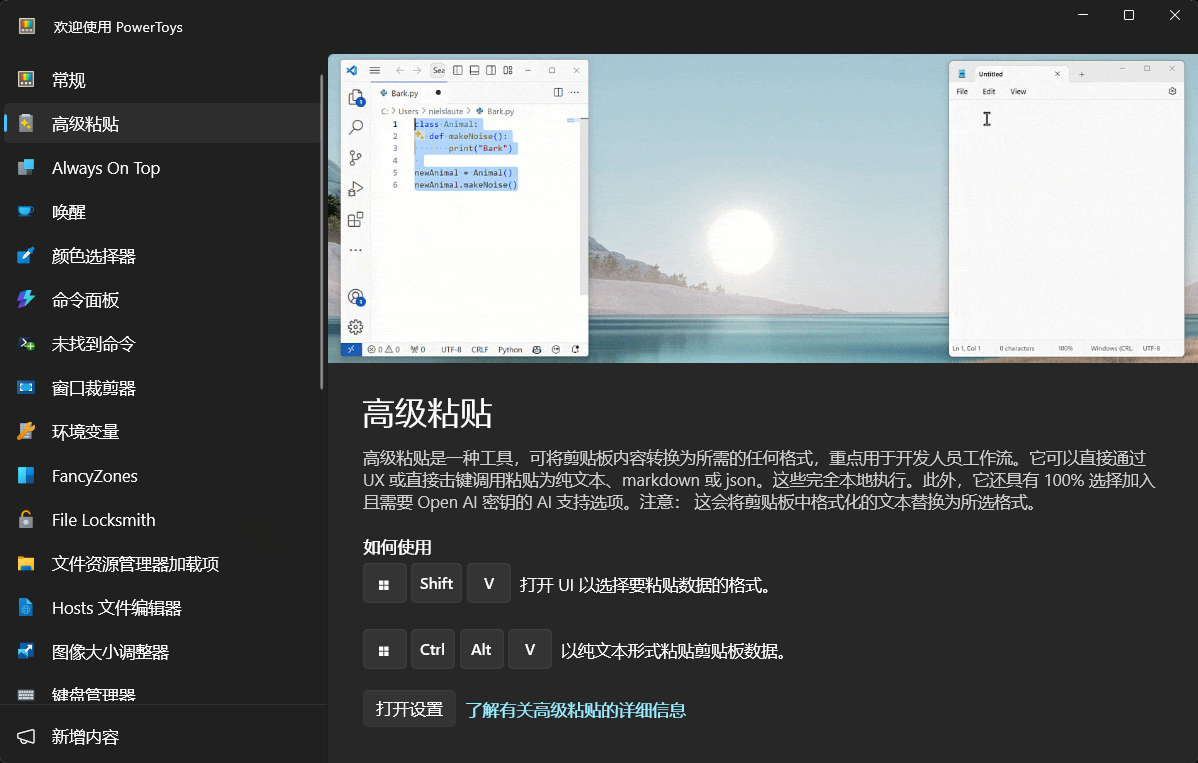The height and width of the screenshot is (763, 1198).
Task: Open 了解有关高级粘贴的详细信息 link
Action: (x=575, y=710)
